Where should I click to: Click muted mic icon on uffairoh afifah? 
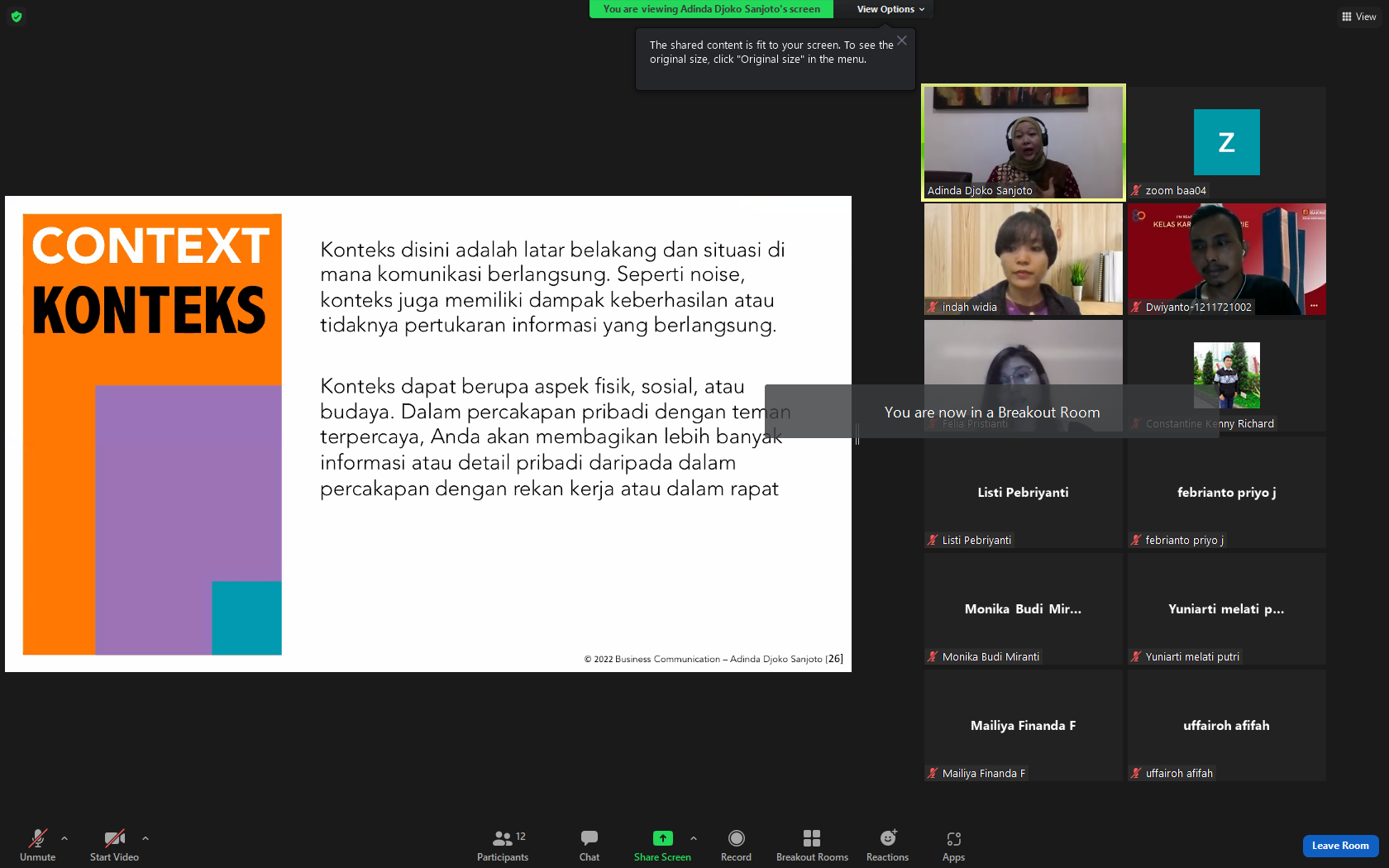(1137, 774)
